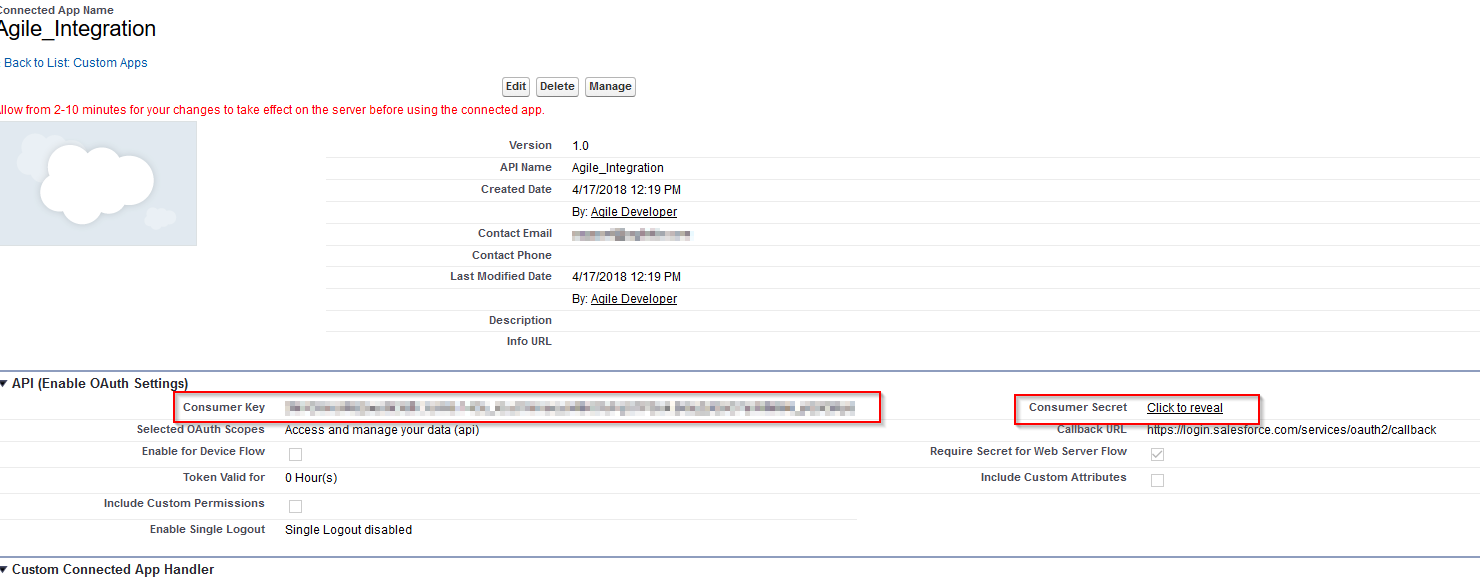The height and width of the screenshot is (588, 1480).
Task: Click the Selected OAuth Scopes label
Action: (x=201, y=430)
